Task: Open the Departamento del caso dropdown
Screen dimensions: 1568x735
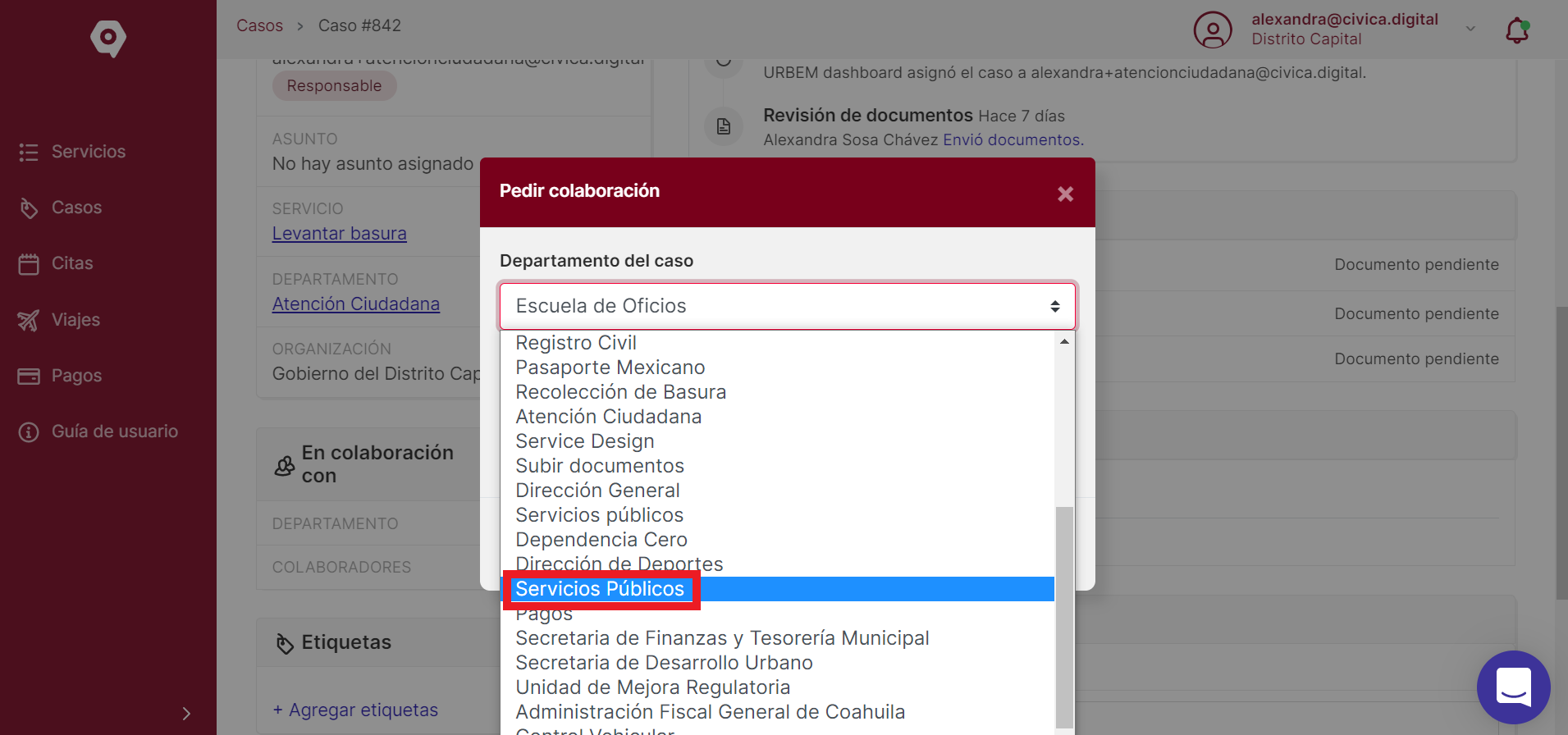Action: tap(787, 306)
